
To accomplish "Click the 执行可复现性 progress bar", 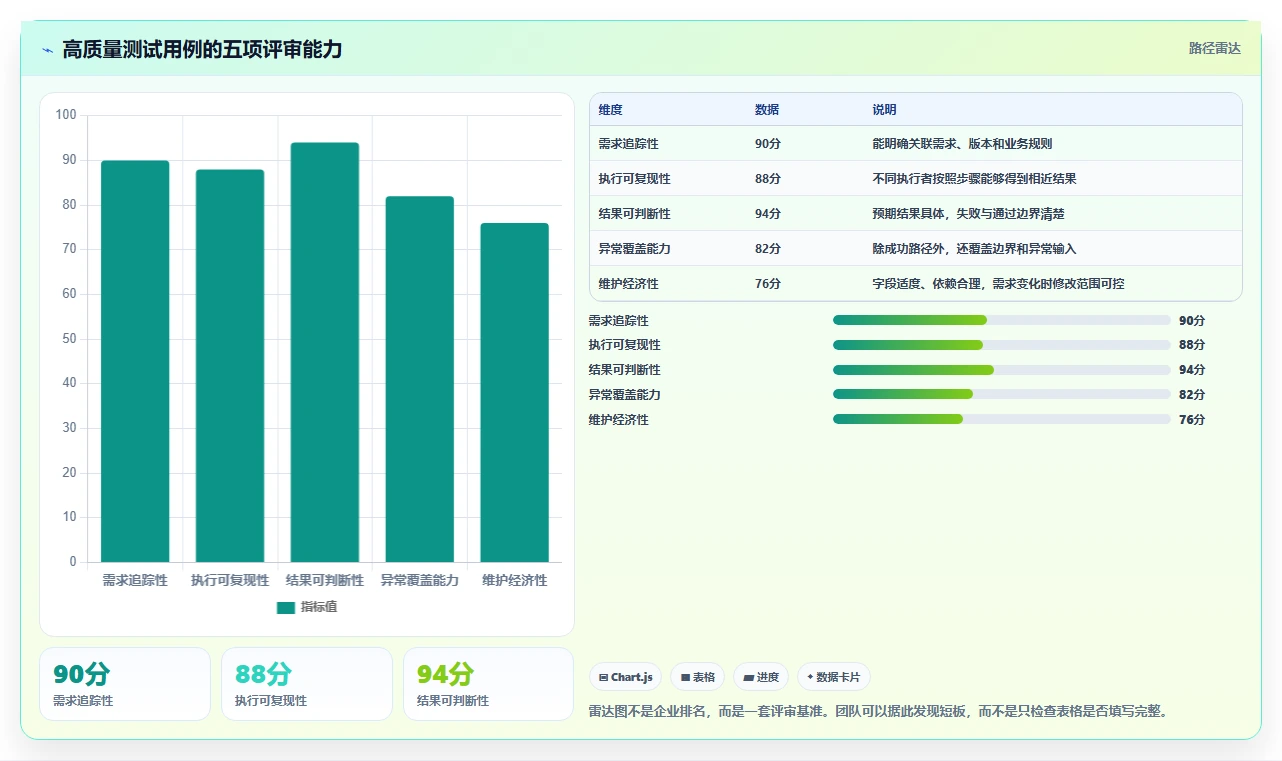I will pyautogui.click(x=1001, y=345).
